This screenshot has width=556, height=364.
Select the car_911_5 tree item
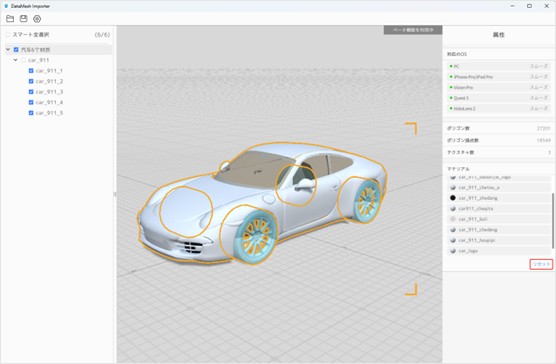[49, 113]
